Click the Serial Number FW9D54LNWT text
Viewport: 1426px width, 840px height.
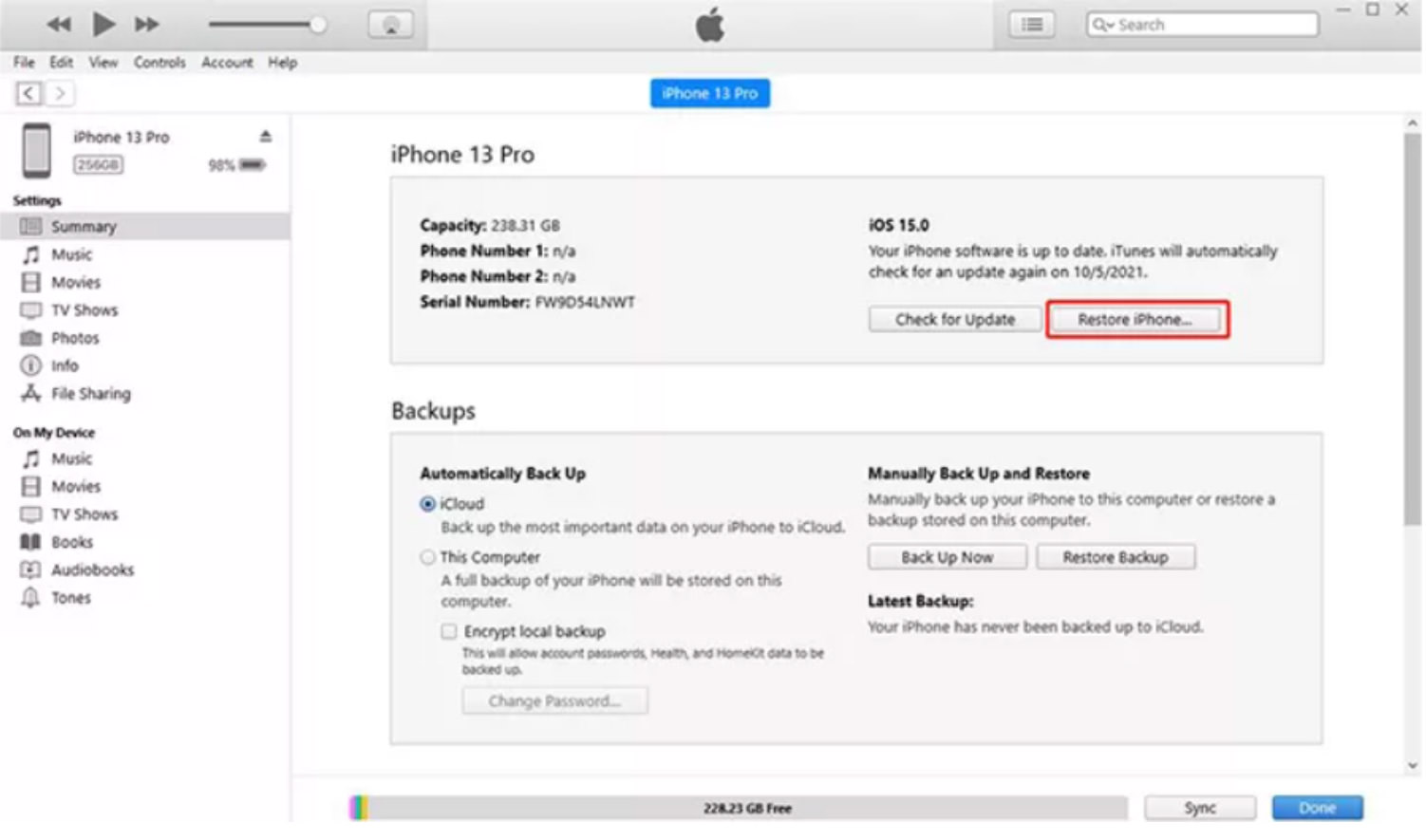(x=528, y=302)
